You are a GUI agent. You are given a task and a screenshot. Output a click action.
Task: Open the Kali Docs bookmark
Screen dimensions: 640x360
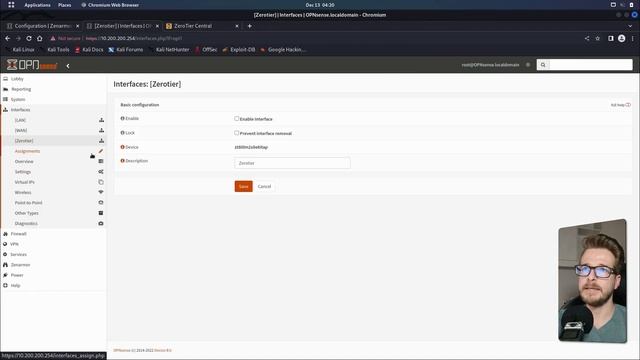click(89, 49)
